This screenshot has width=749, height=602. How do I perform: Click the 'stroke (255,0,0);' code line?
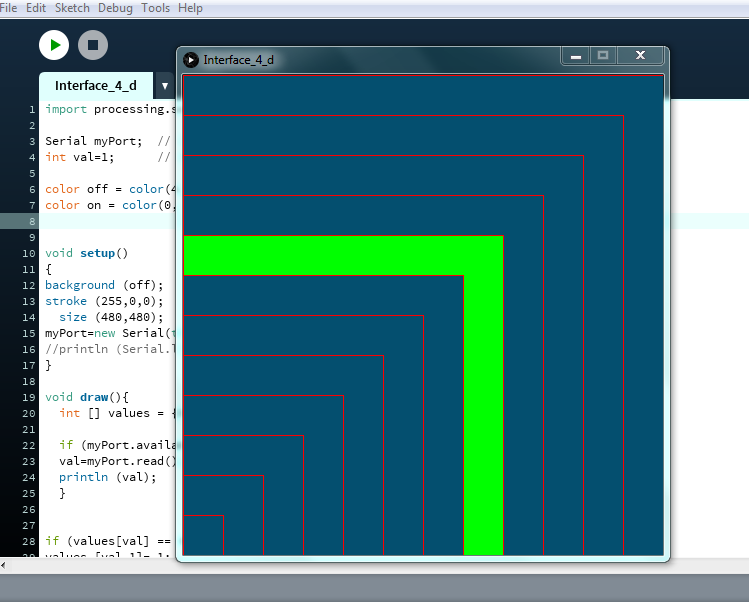[x=104, y=301]
